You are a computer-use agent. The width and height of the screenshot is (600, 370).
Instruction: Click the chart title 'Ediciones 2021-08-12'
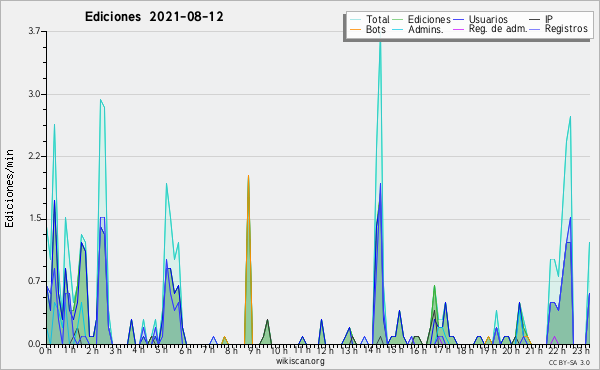click(x=154, y=17)
